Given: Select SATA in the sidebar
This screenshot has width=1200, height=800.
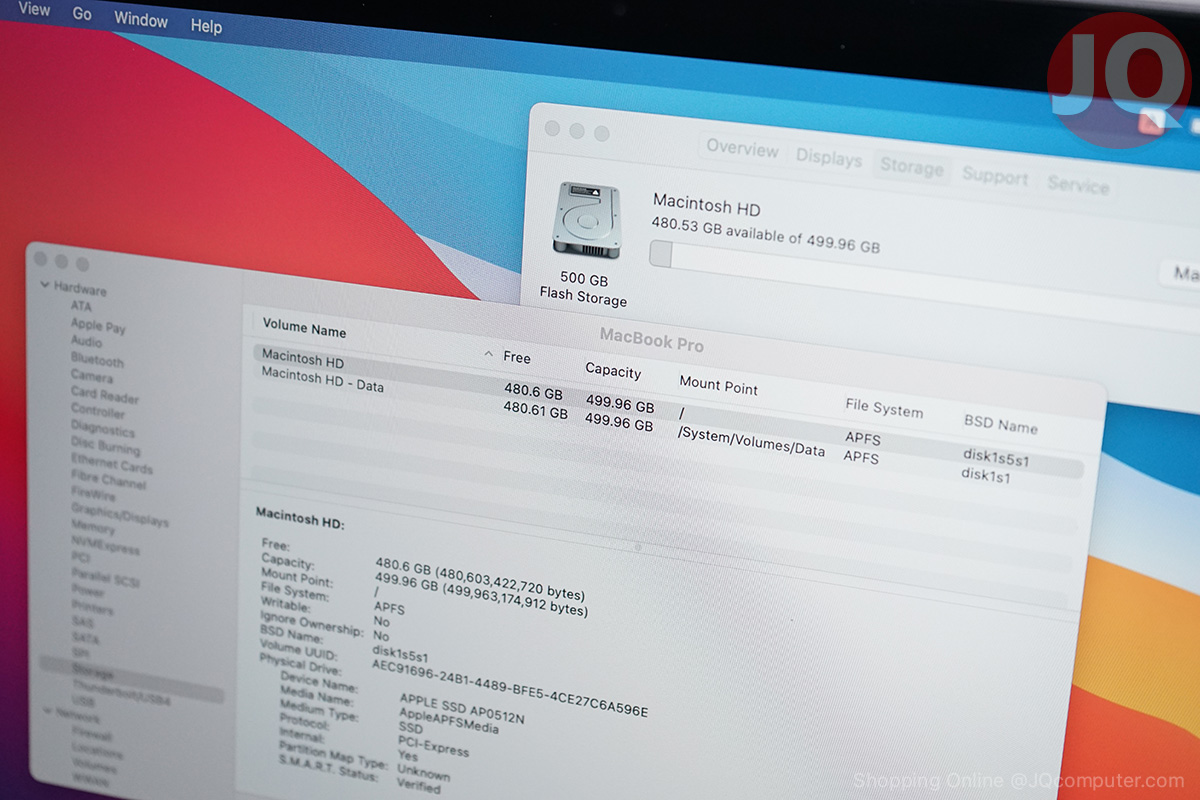Looking at the screenshot, I should point(85,638).
